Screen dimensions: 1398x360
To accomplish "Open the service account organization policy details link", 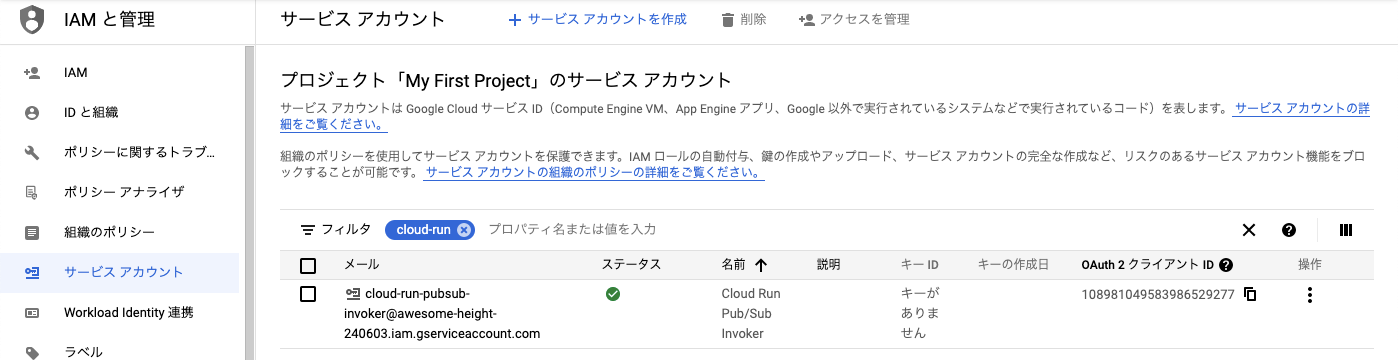I will 594,173.
